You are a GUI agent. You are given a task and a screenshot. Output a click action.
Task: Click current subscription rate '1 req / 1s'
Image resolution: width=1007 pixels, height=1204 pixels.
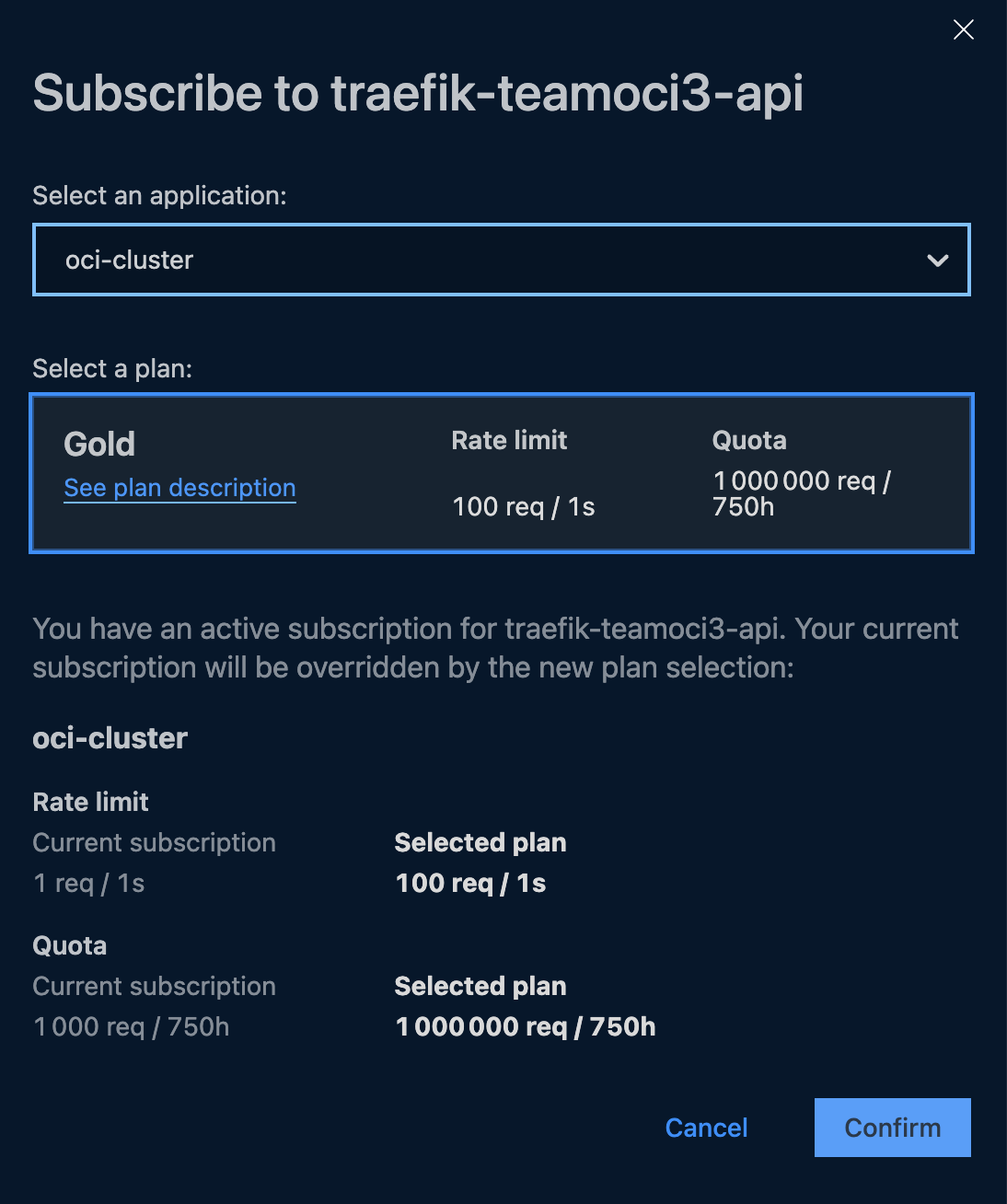(x=89, y=883)
